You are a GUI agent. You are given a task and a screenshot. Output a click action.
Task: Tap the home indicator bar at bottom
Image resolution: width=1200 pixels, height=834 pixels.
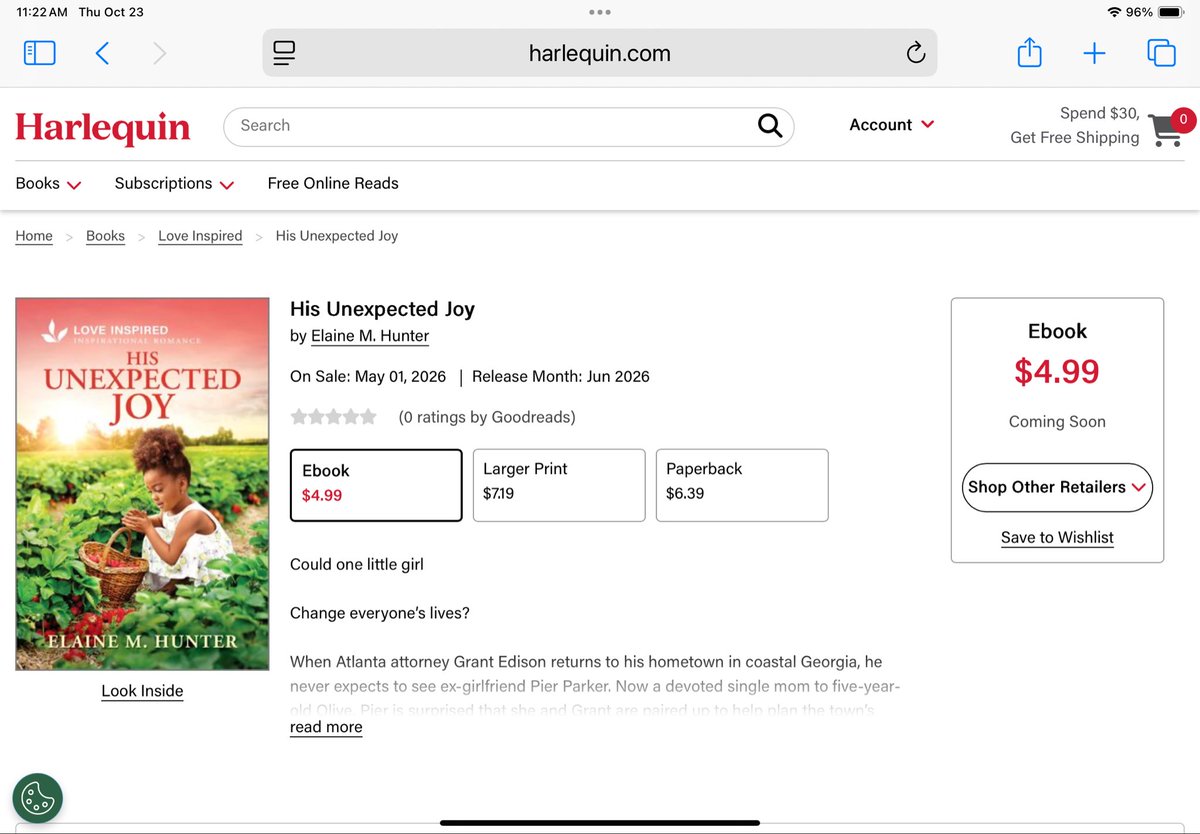tap(600, 823)
